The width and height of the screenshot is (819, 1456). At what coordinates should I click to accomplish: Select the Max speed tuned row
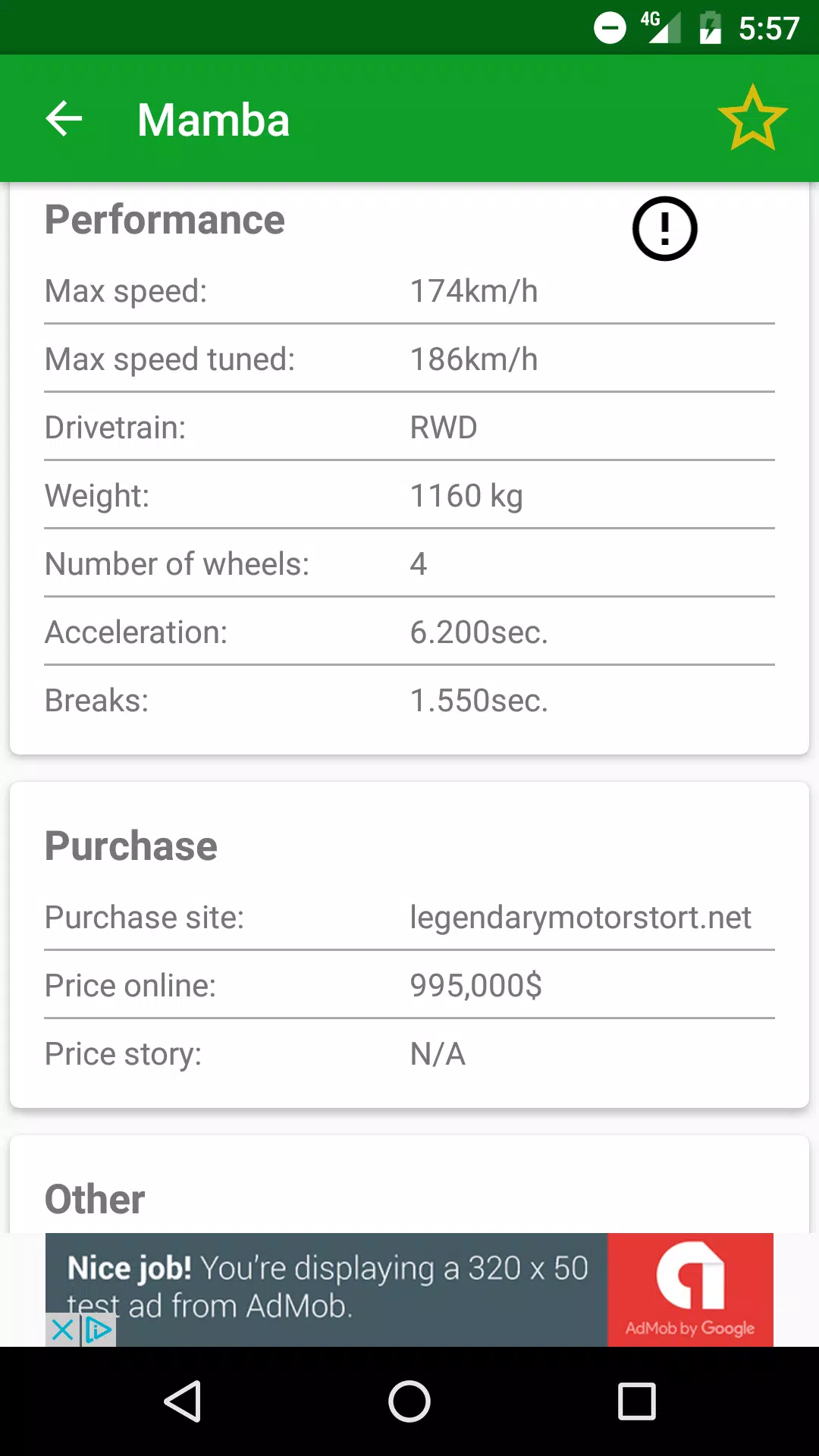tap(409, 359)
